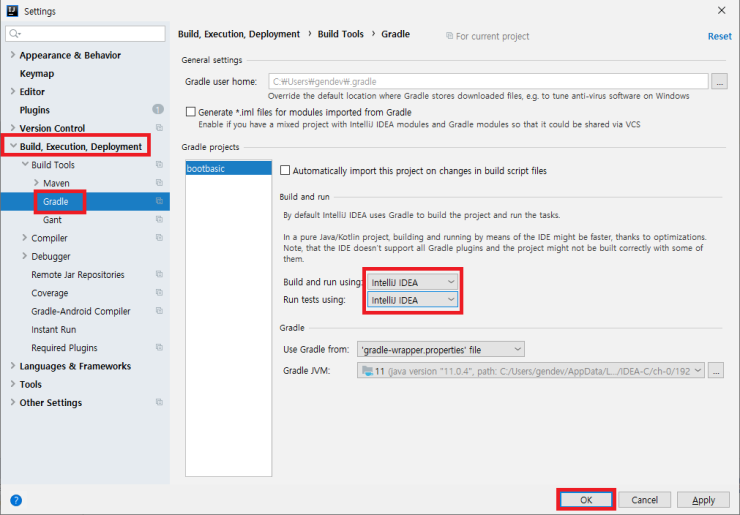Click the project-level icon next to Gradle item
Image resolution: width=740 pixels, height=515 pixels.
tap(158, 201)
